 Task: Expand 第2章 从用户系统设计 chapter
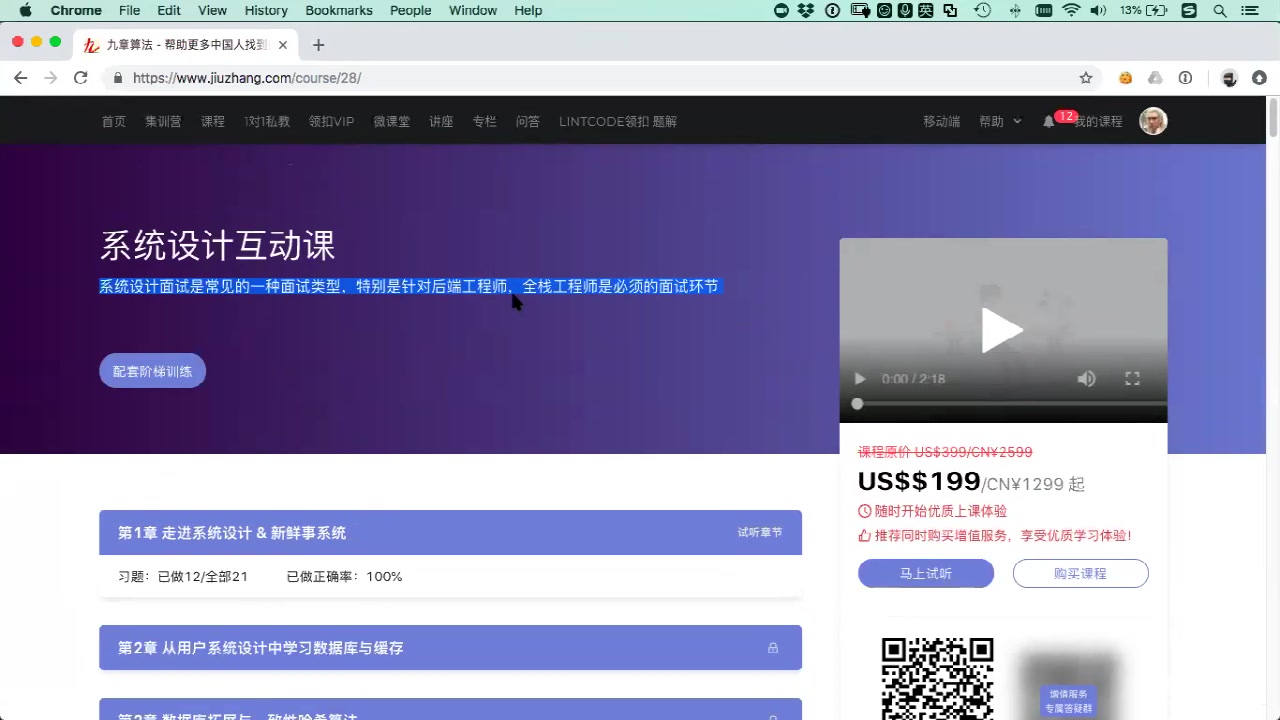[x=450, y=648]
